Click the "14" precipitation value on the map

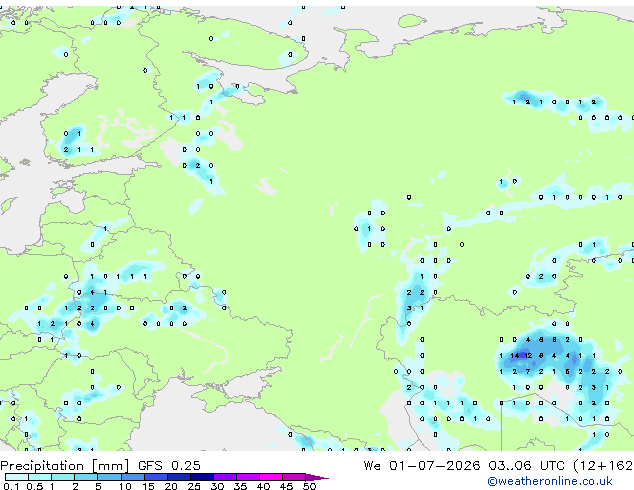click(x=515, y=356)
